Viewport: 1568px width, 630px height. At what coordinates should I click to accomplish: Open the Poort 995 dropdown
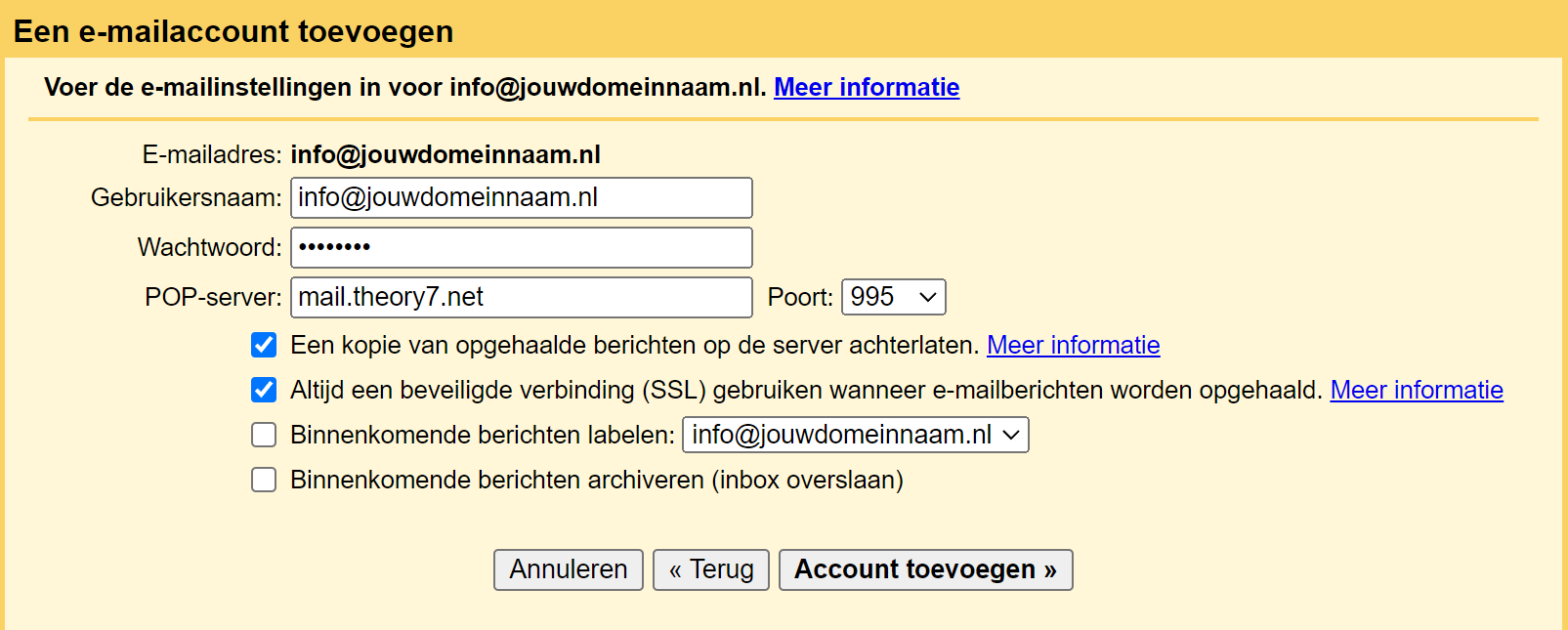(x=893, y=297)
